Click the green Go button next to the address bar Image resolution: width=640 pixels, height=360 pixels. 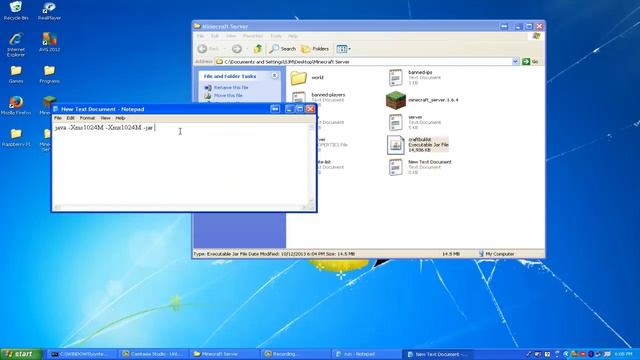click(x=530, y=62)
